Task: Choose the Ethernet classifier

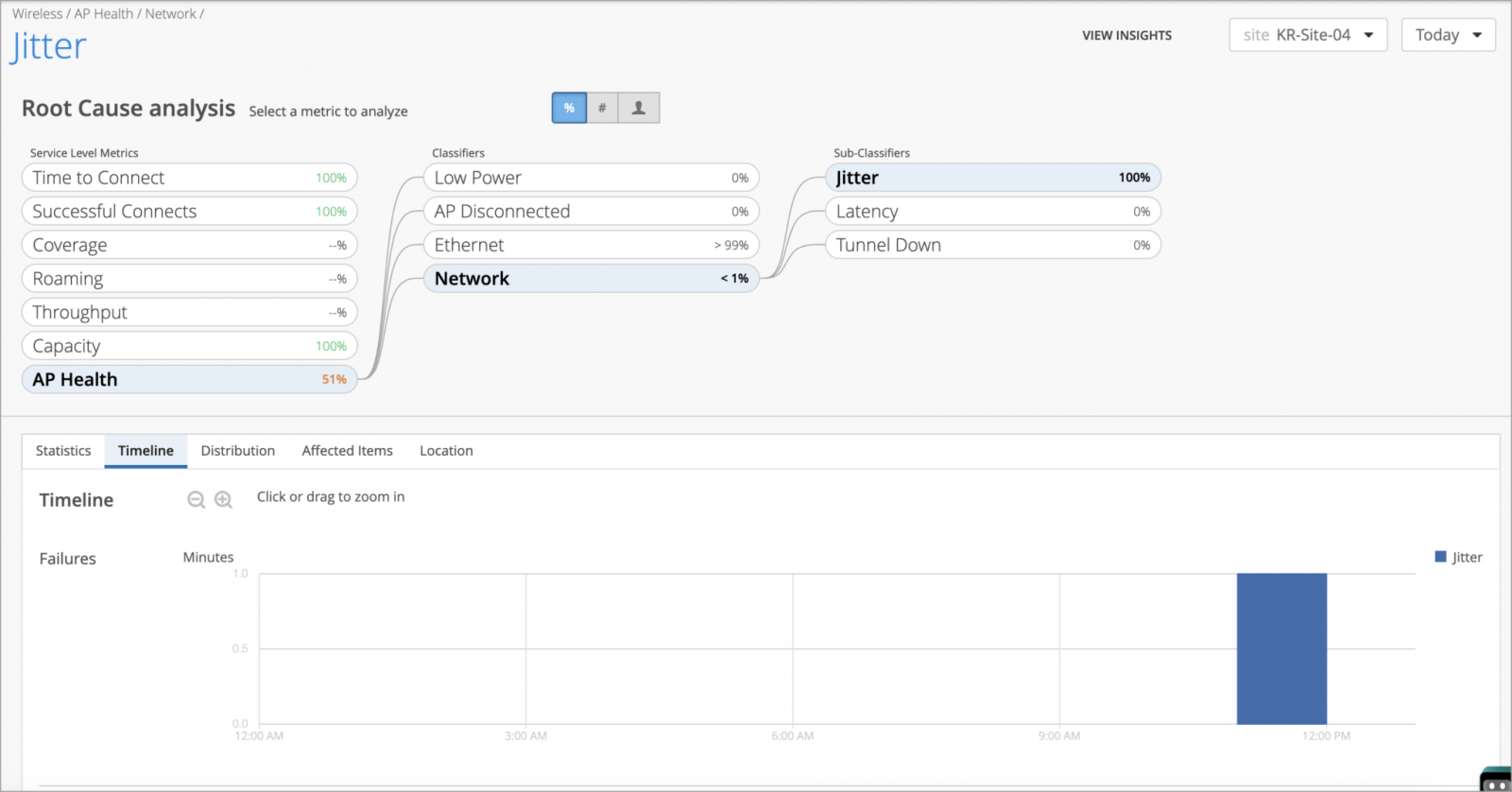Action: point(591,245)
